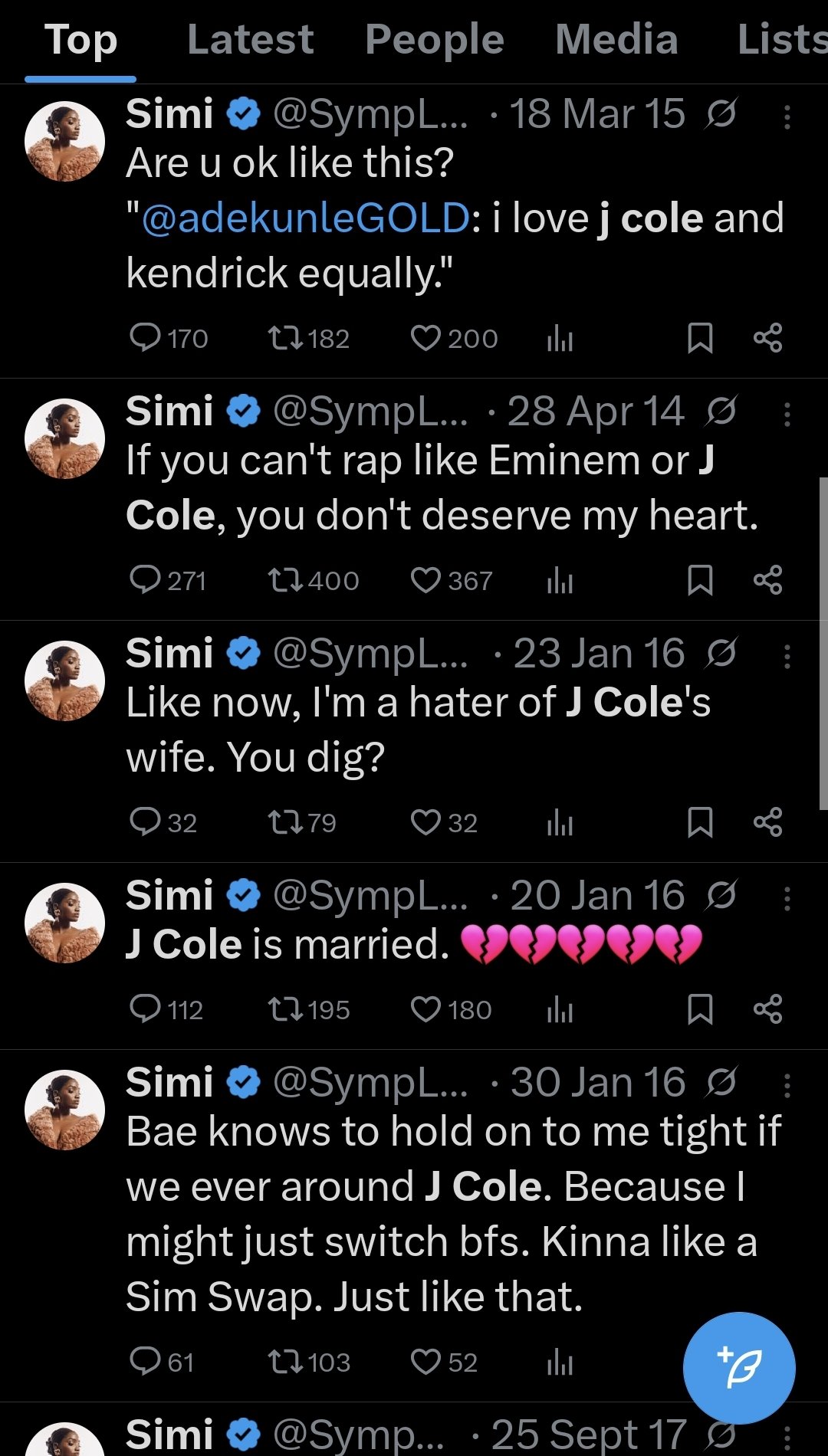Open more options for the 23 Jan 16 tweet
Screen dimensions: 828x1456
[787, 656]
